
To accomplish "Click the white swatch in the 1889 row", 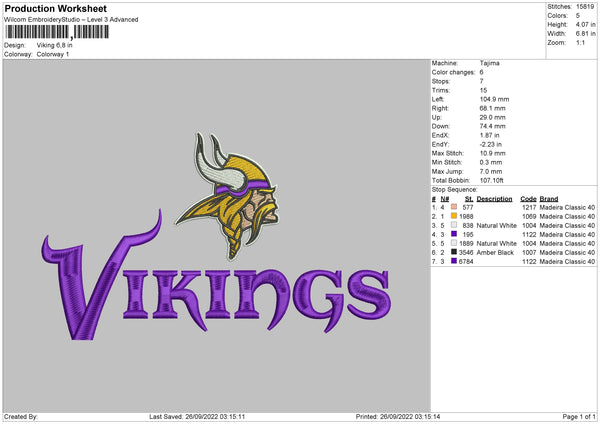I will [x=454, y=243].
